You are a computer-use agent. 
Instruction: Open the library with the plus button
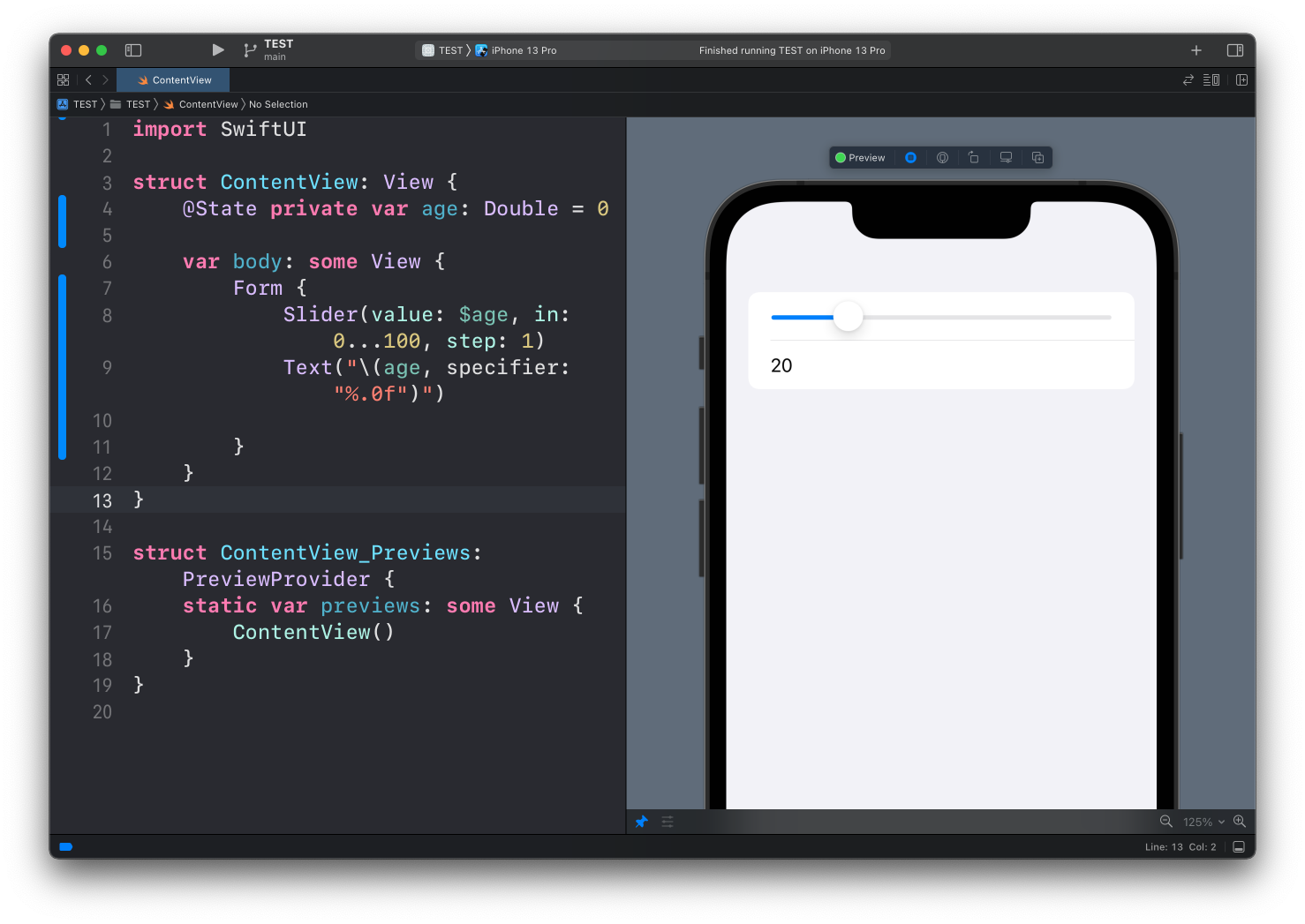coord(1196,50)
